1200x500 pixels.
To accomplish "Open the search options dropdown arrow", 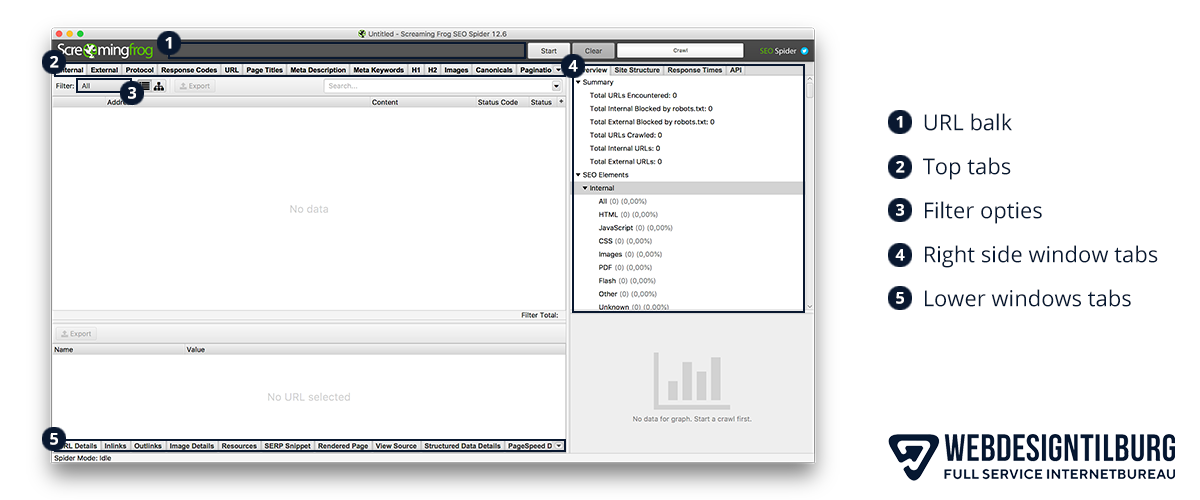I will pos(556,86).
